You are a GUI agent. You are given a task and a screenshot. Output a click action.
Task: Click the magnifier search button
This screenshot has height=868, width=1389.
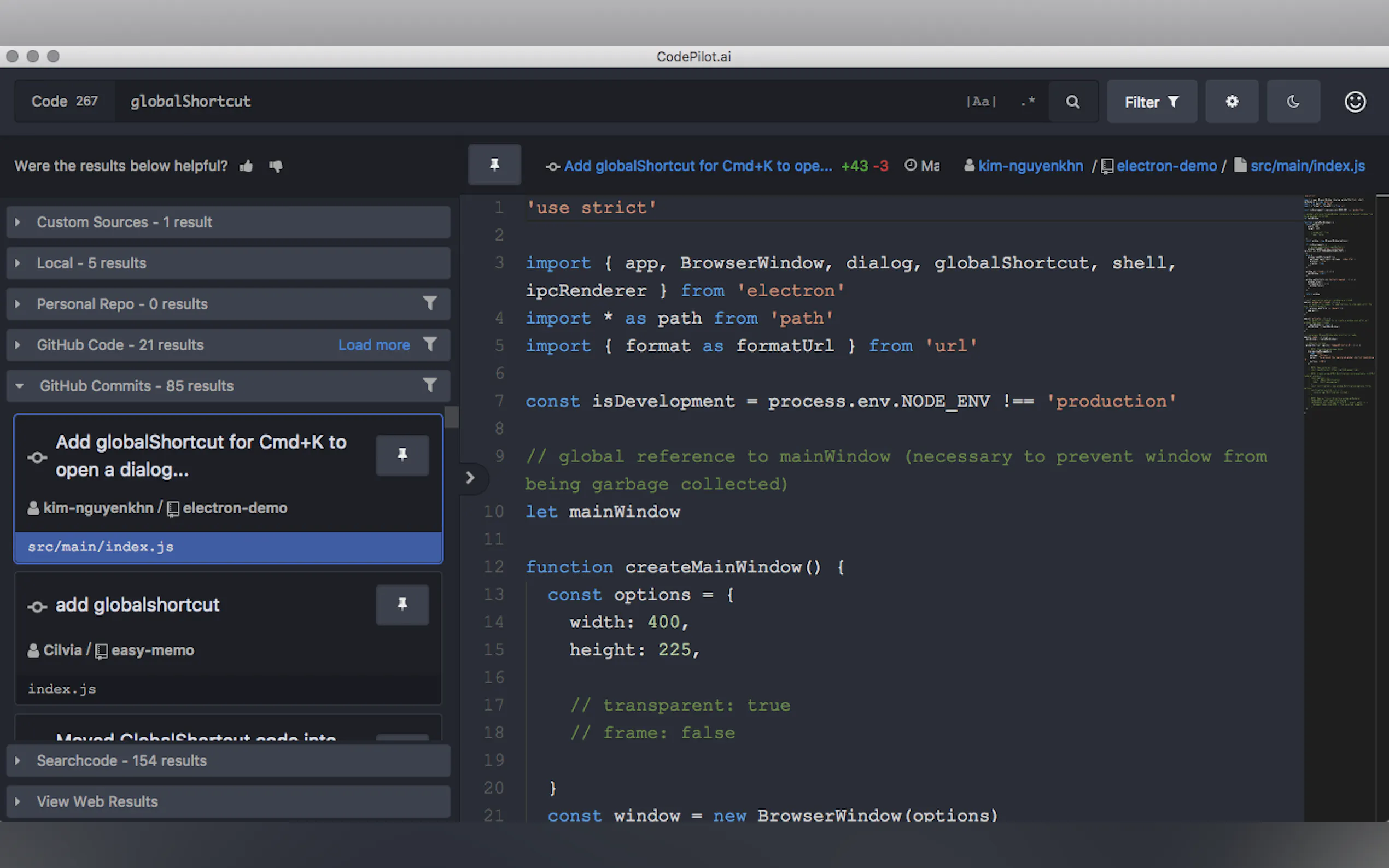click(x=1072, y=102)
